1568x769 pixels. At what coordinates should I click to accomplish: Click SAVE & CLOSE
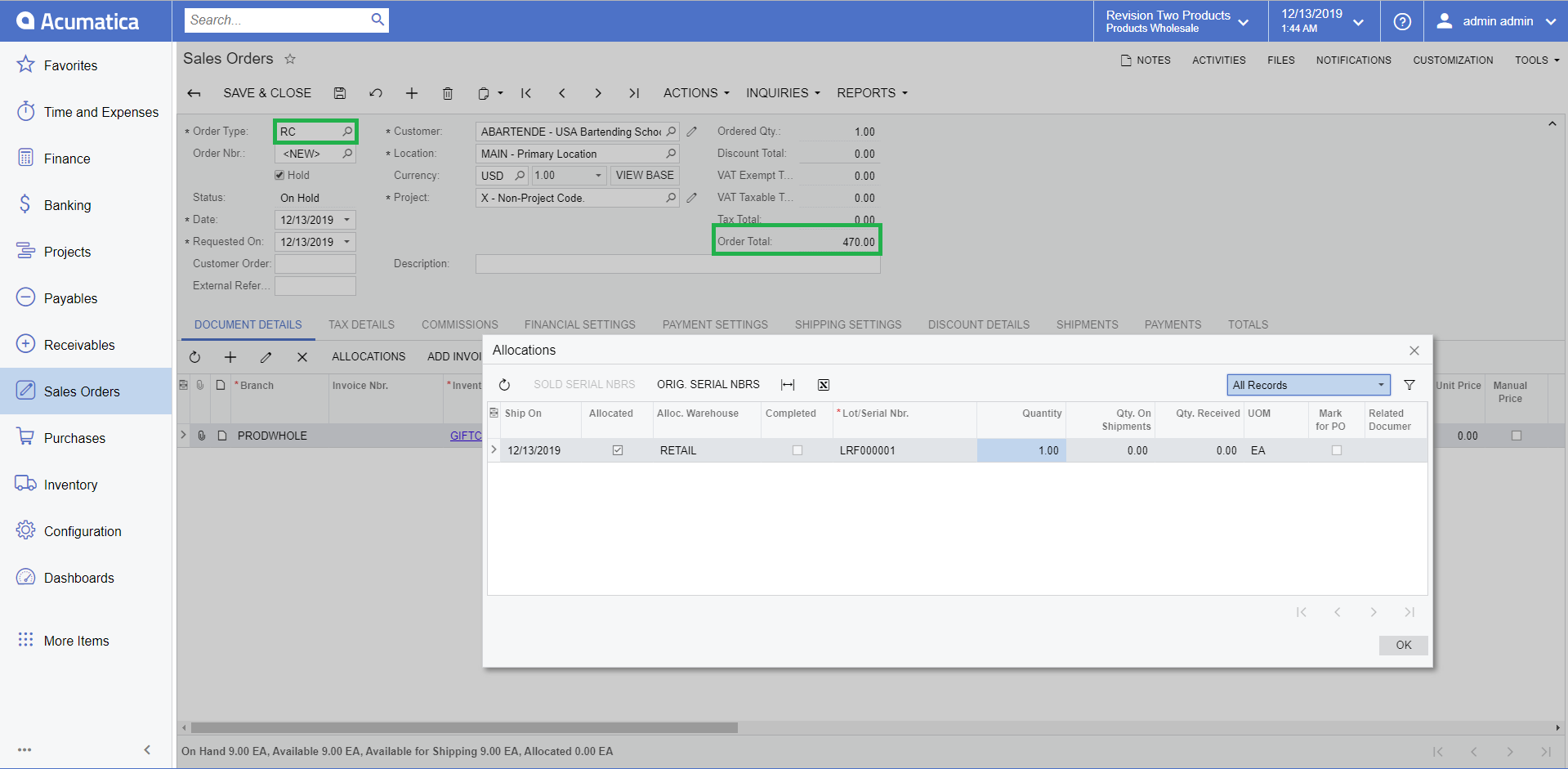[267, 93]
